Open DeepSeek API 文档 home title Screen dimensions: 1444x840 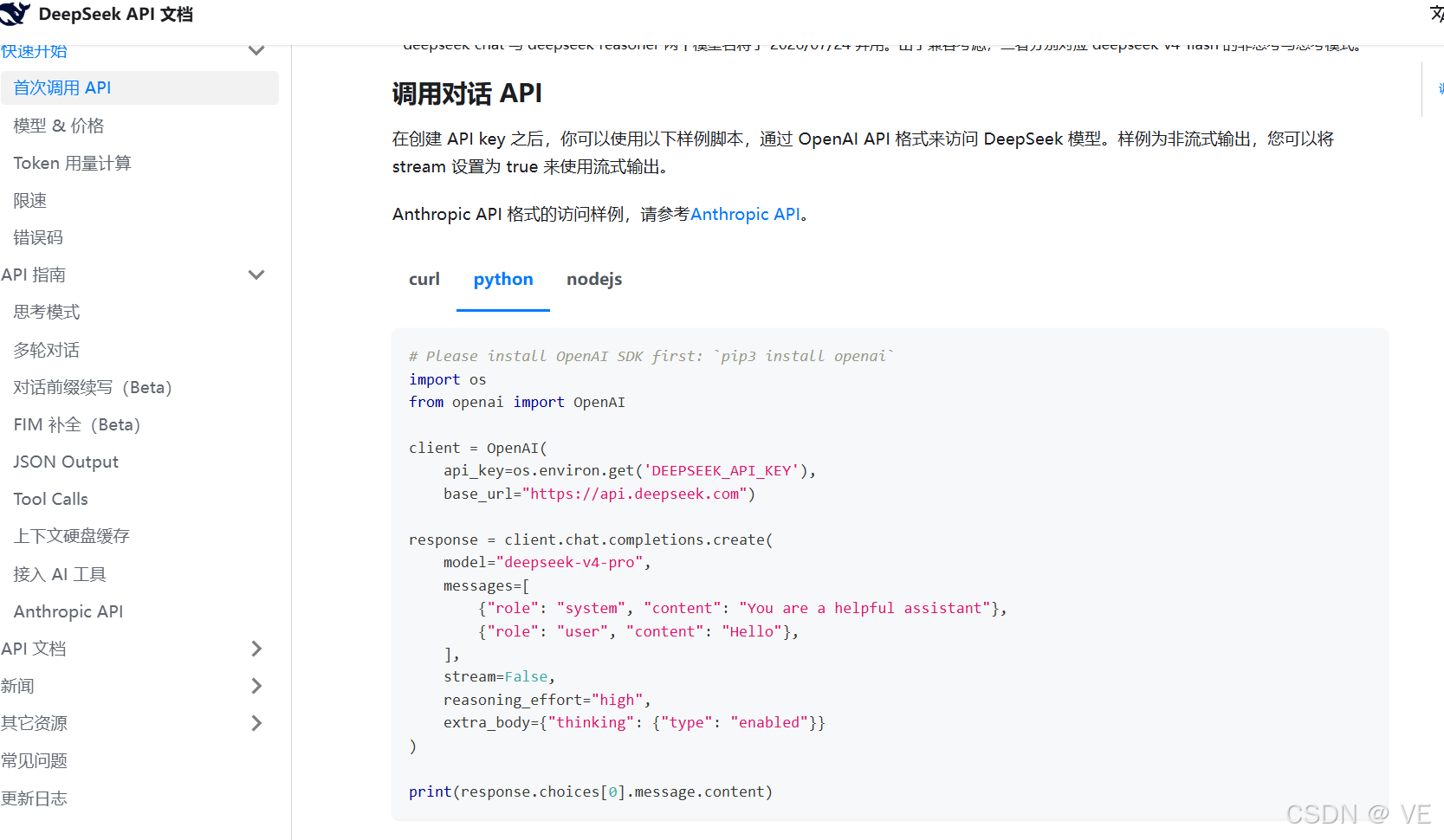point(116,14)
